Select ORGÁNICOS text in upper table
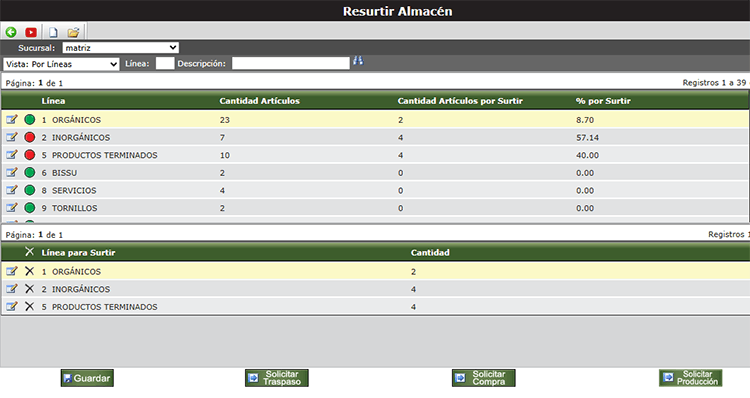This screenshot has height=398, width=750. [x=77, y=120]
